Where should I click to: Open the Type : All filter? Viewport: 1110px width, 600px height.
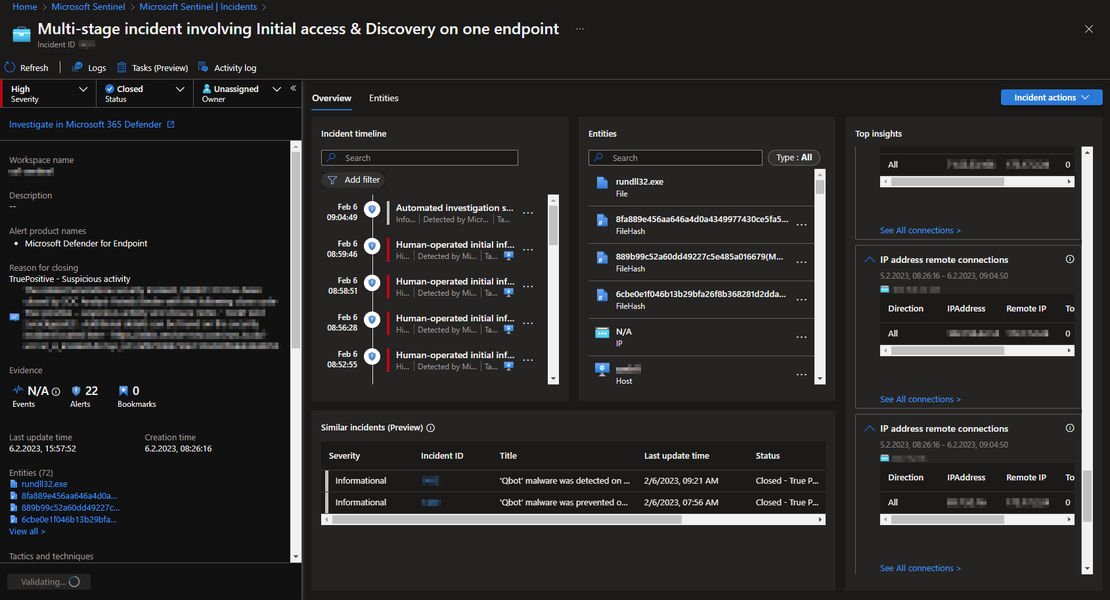tap(794, 158)
